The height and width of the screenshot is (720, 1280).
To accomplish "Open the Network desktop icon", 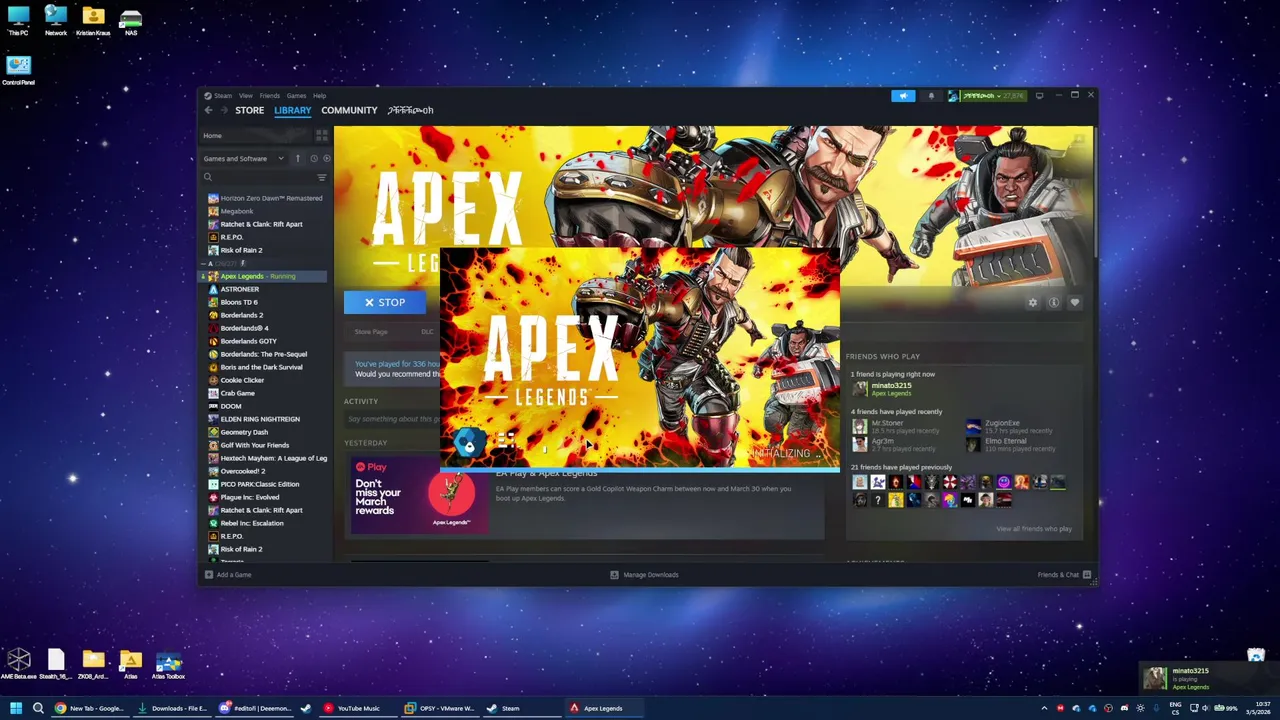I will pyautogui.click(x=56, y=22).
